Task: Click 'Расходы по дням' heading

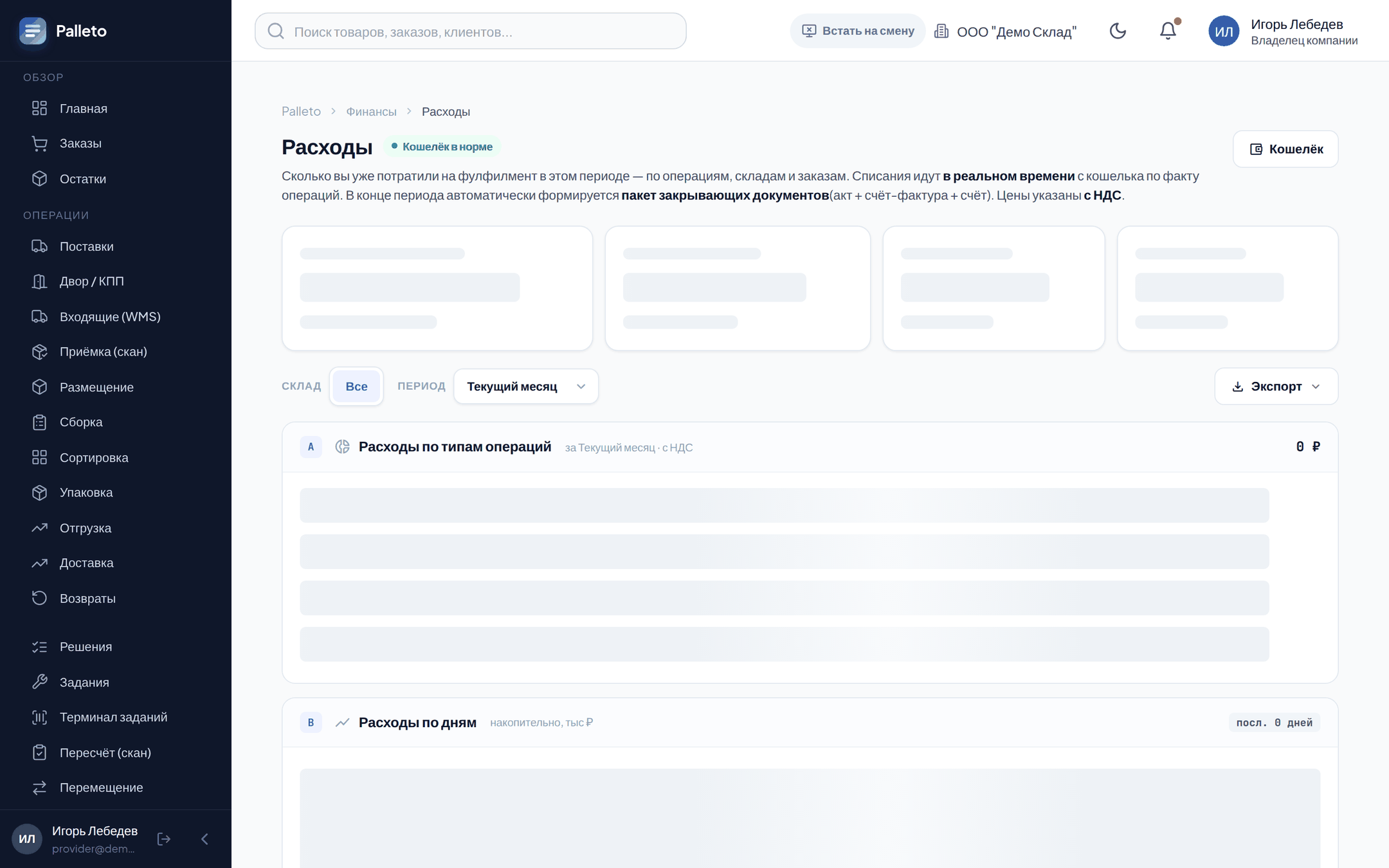Action: [418, 723]
